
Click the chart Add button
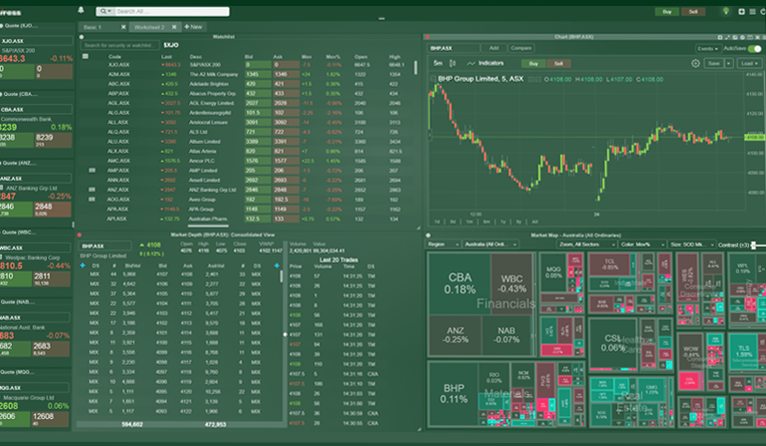pos(494,48)
